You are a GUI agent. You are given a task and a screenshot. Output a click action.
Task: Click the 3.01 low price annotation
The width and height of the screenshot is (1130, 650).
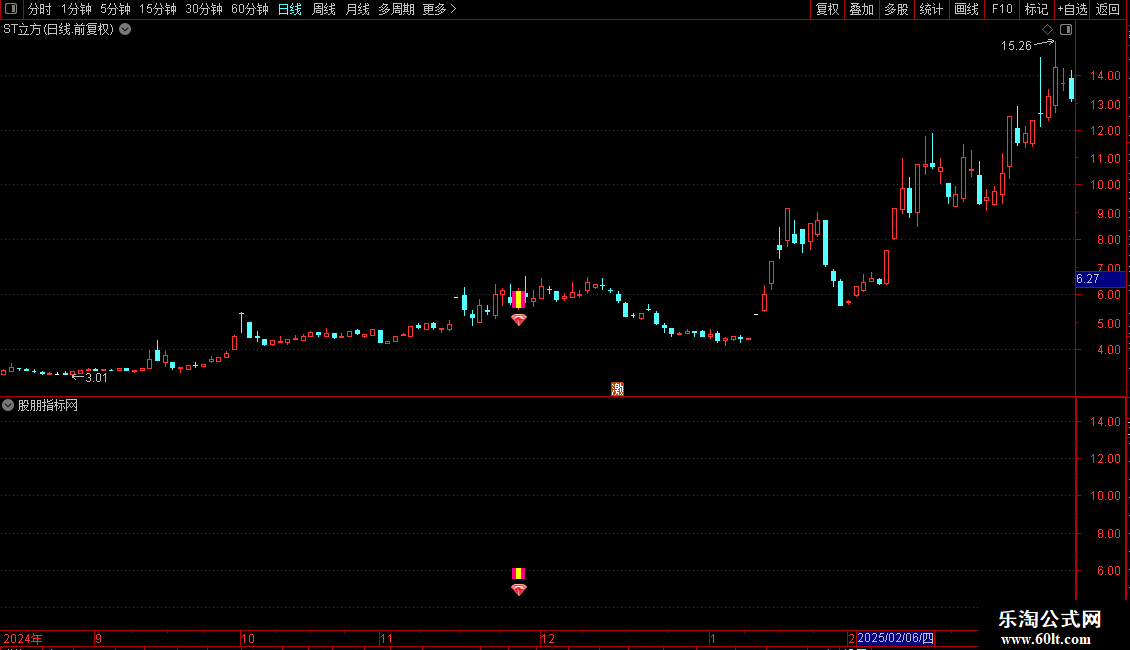(x=97, y=378)
